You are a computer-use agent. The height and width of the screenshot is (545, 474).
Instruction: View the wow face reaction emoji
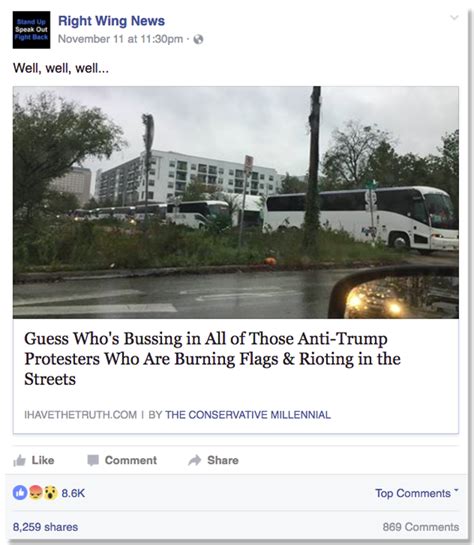[x=51, y=493]
